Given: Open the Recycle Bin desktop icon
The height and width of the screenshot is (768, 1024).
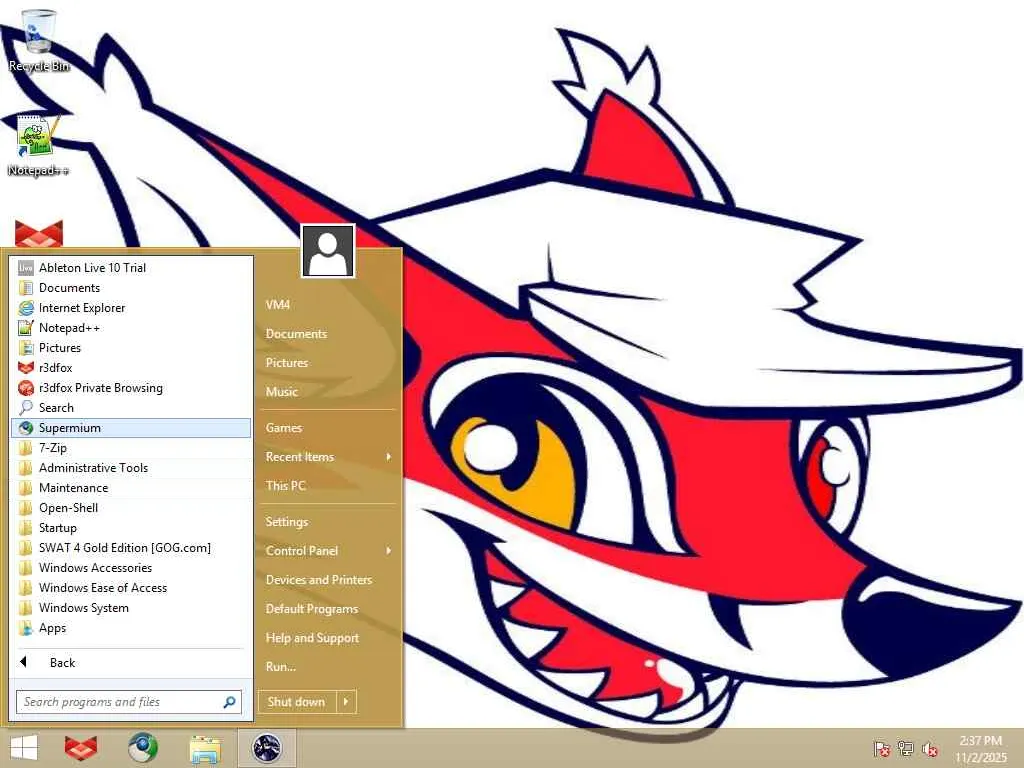Looking at the screenshot, I should click(x=39, y=40).
